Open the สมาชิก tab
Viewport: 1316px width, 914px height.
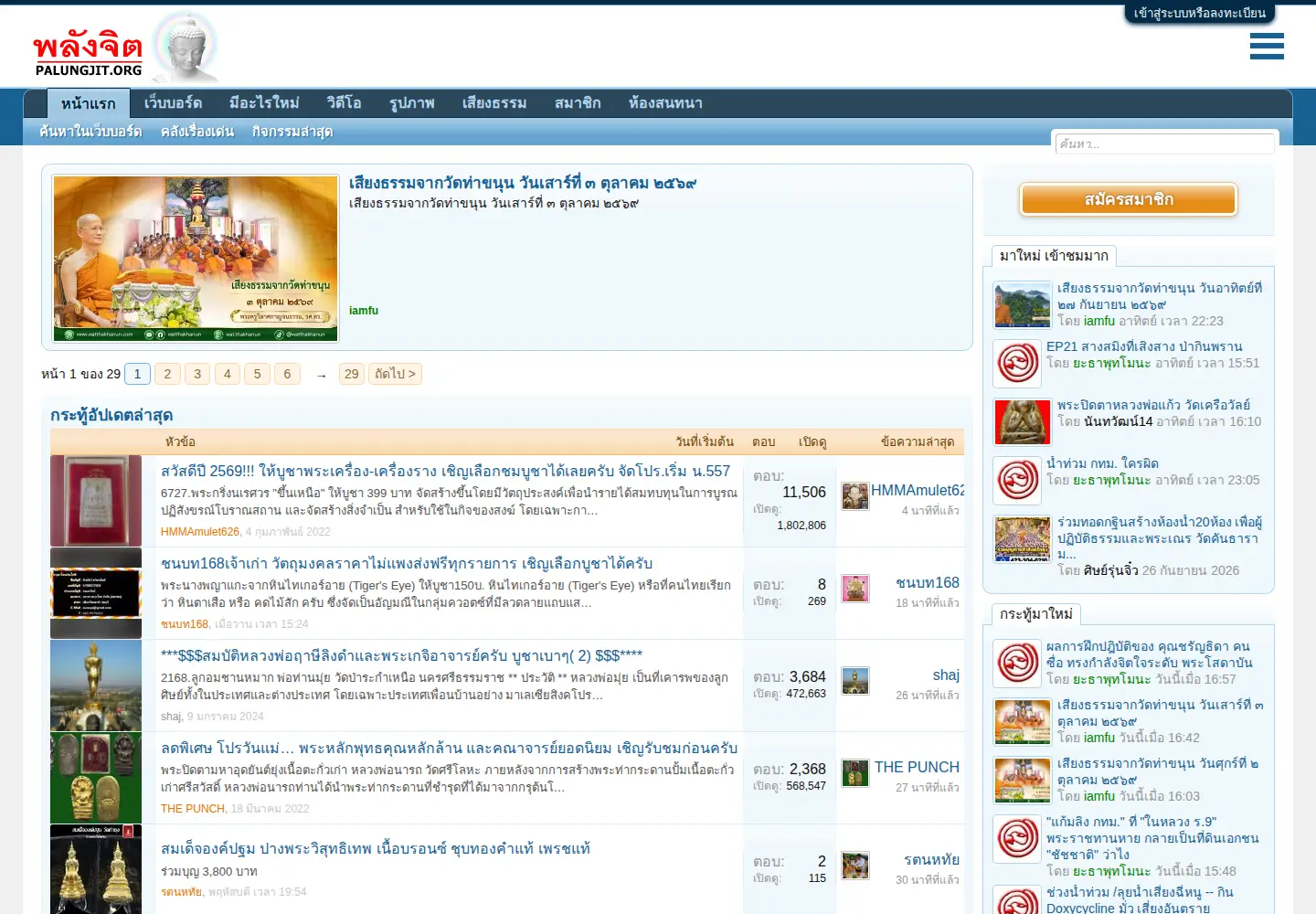tap(578, 103)
